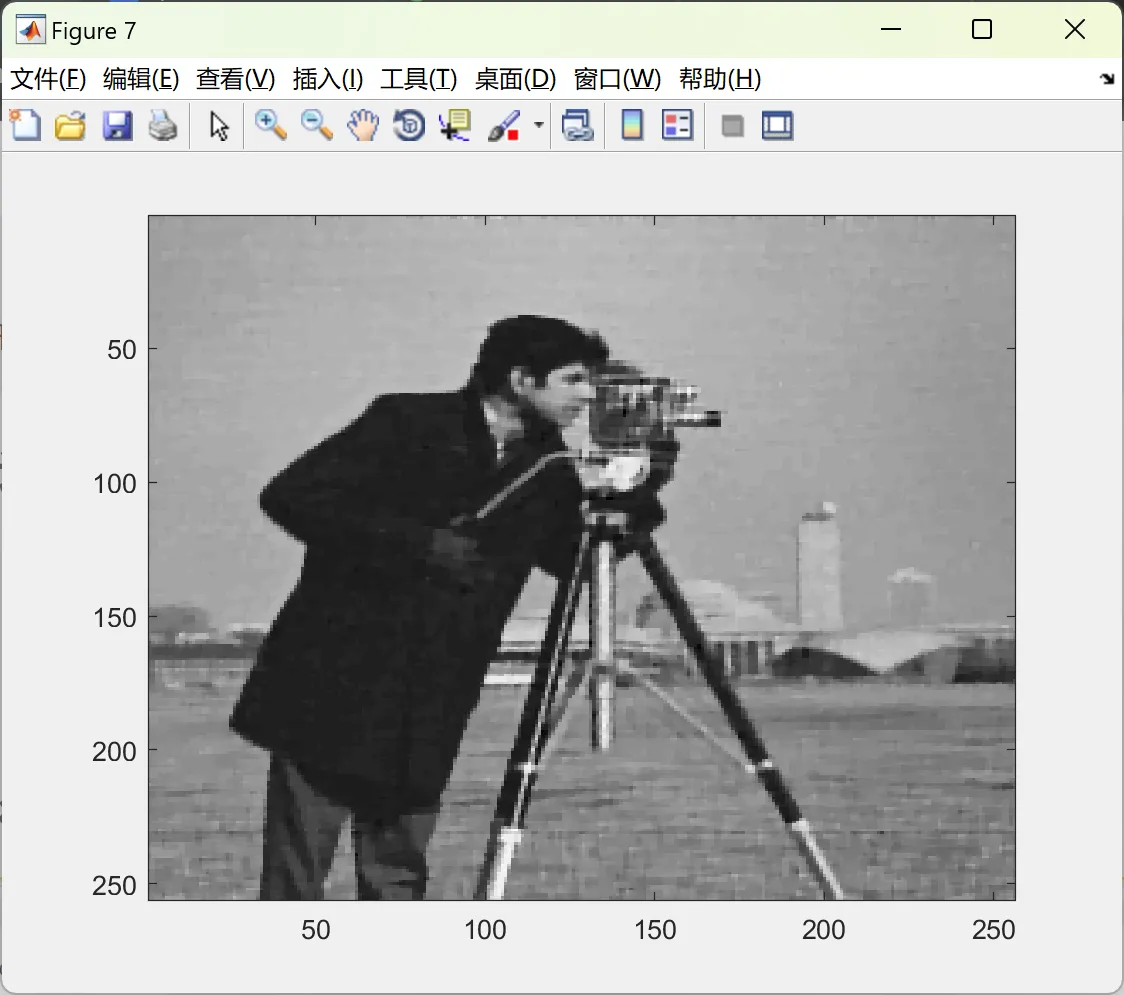Open the 插入(I) menu

pyautogui.click(x=328, y=79)
